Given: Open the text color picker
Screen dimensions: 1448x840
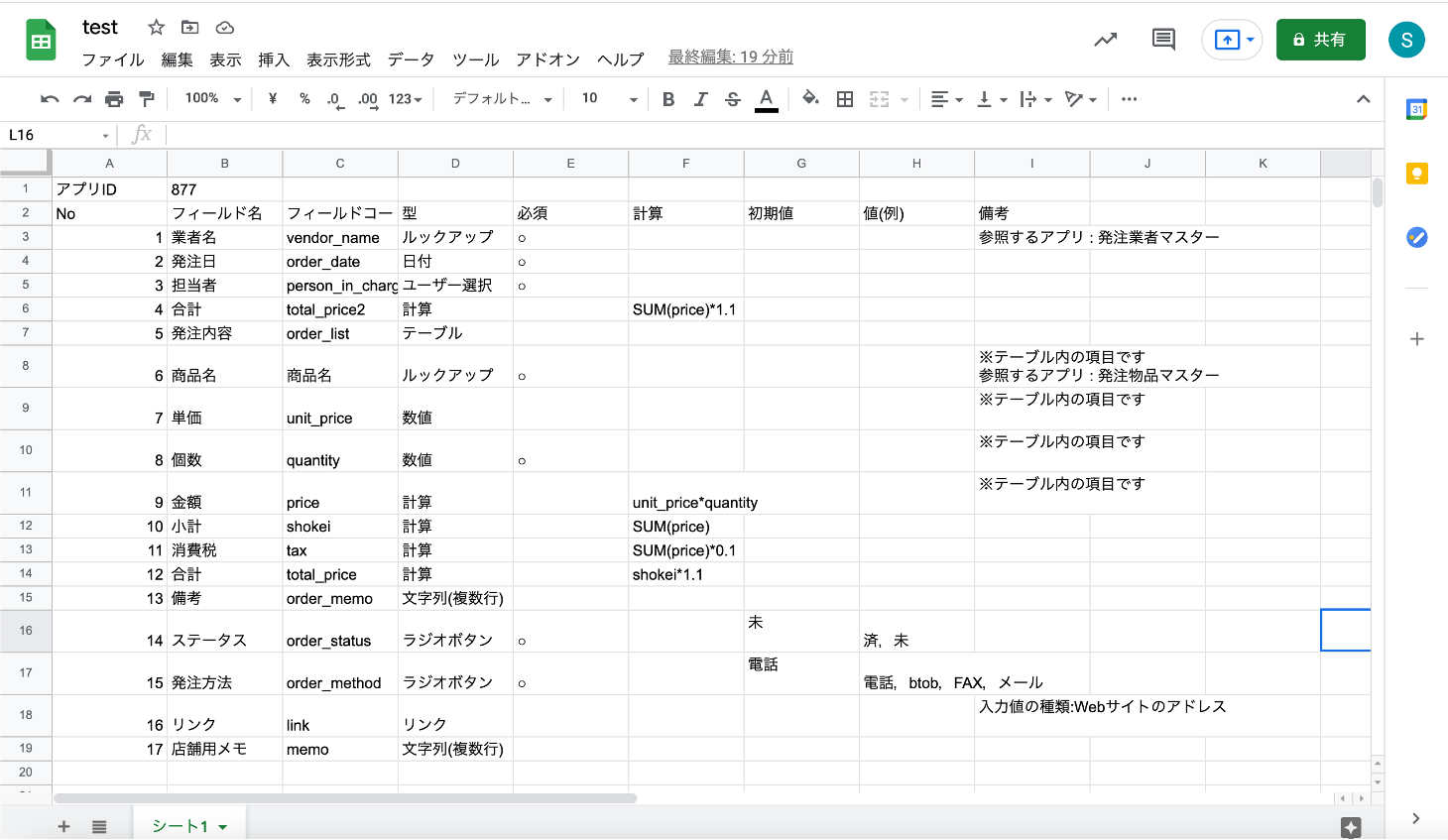Looking at the screenshot, I should pyautogui.click(x=766, y=99).
